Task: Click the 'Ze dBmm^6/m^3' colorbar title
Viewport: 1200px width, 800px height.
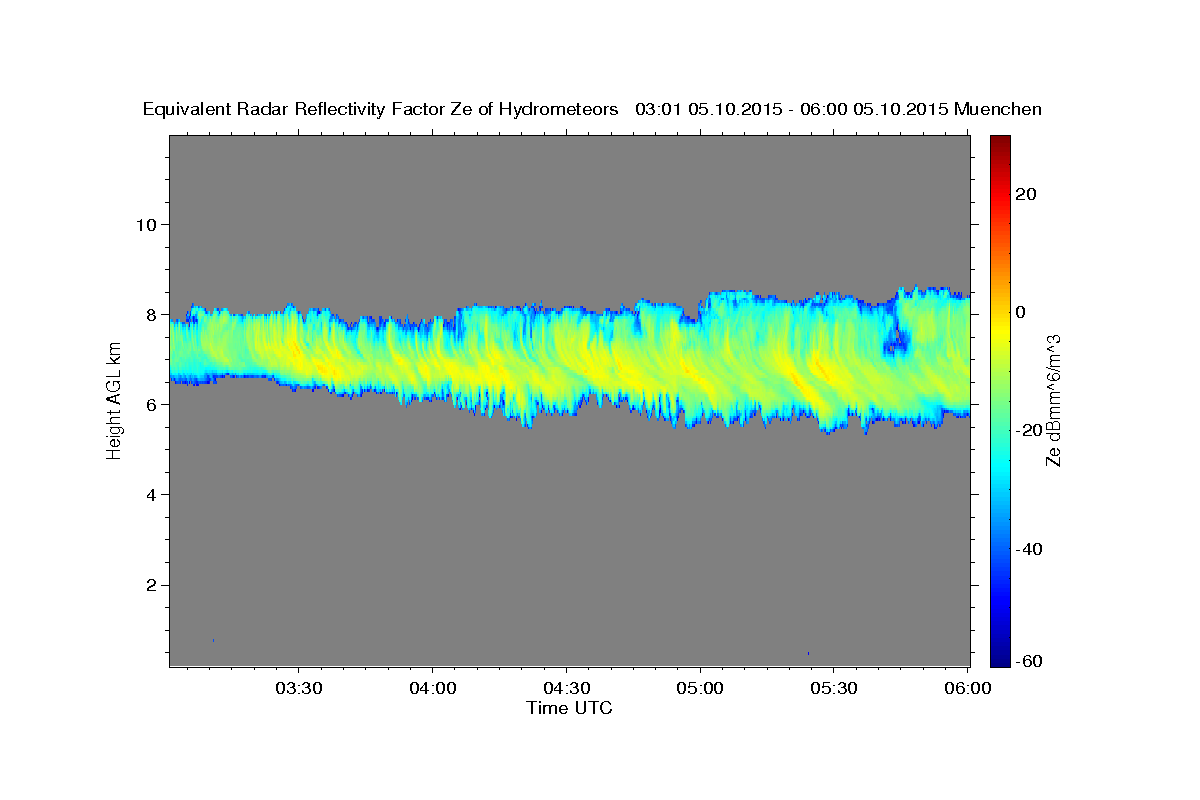Action: coord(1053,400)
